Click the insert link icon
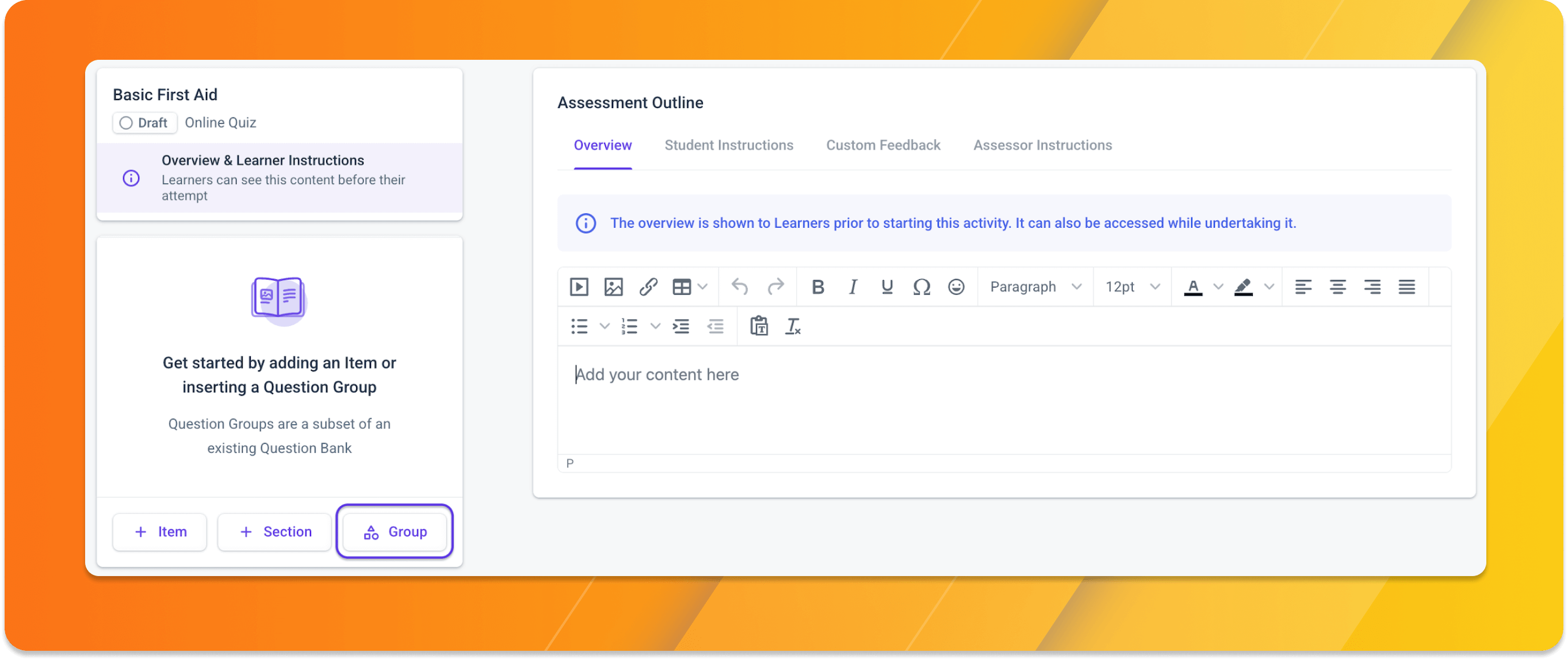This screenshot has width=1568, height=660. click(x=648, y=286)
